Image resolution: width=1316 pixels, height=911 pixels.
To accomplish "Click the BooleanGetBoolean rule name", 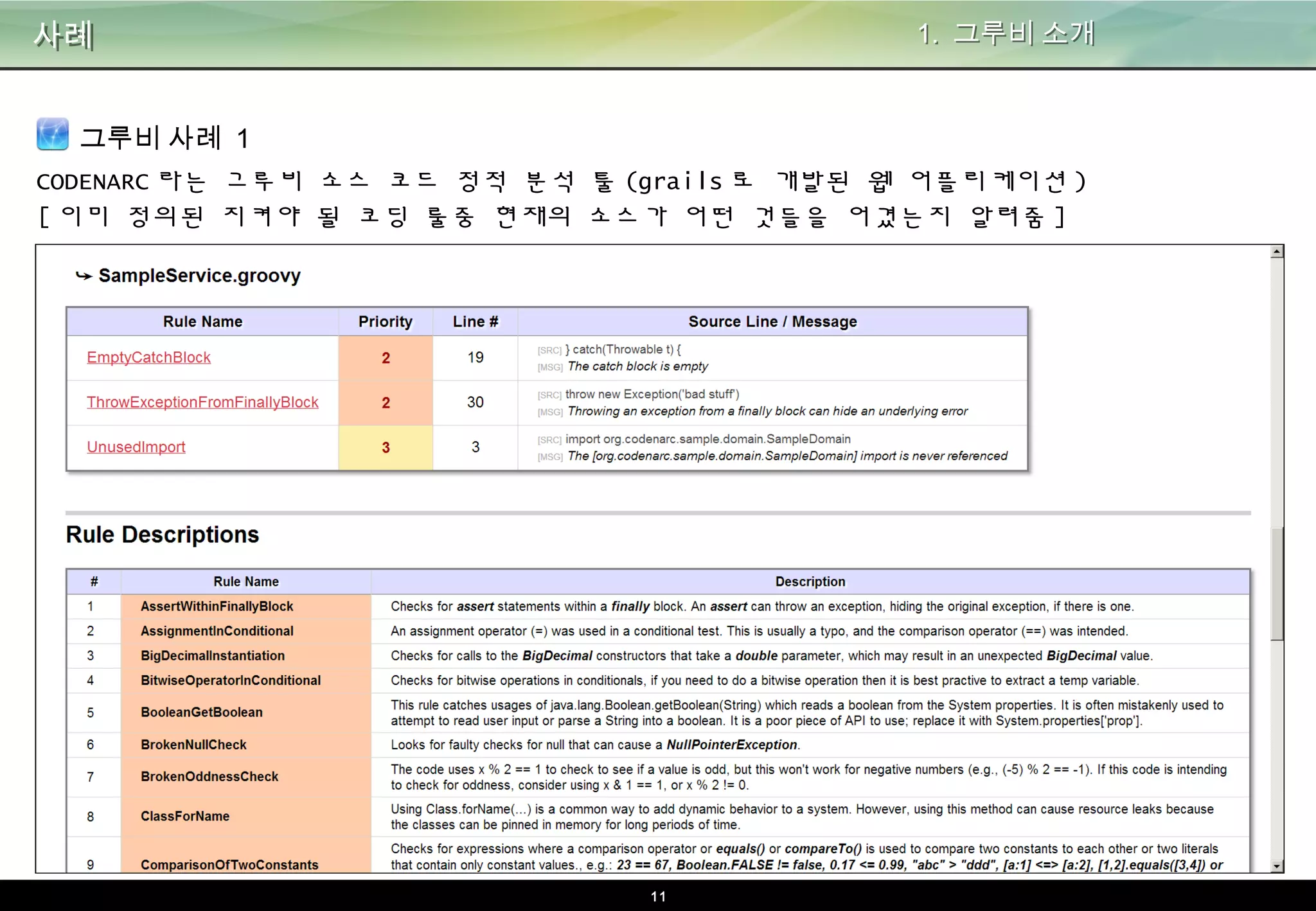I will pos(202,712).
